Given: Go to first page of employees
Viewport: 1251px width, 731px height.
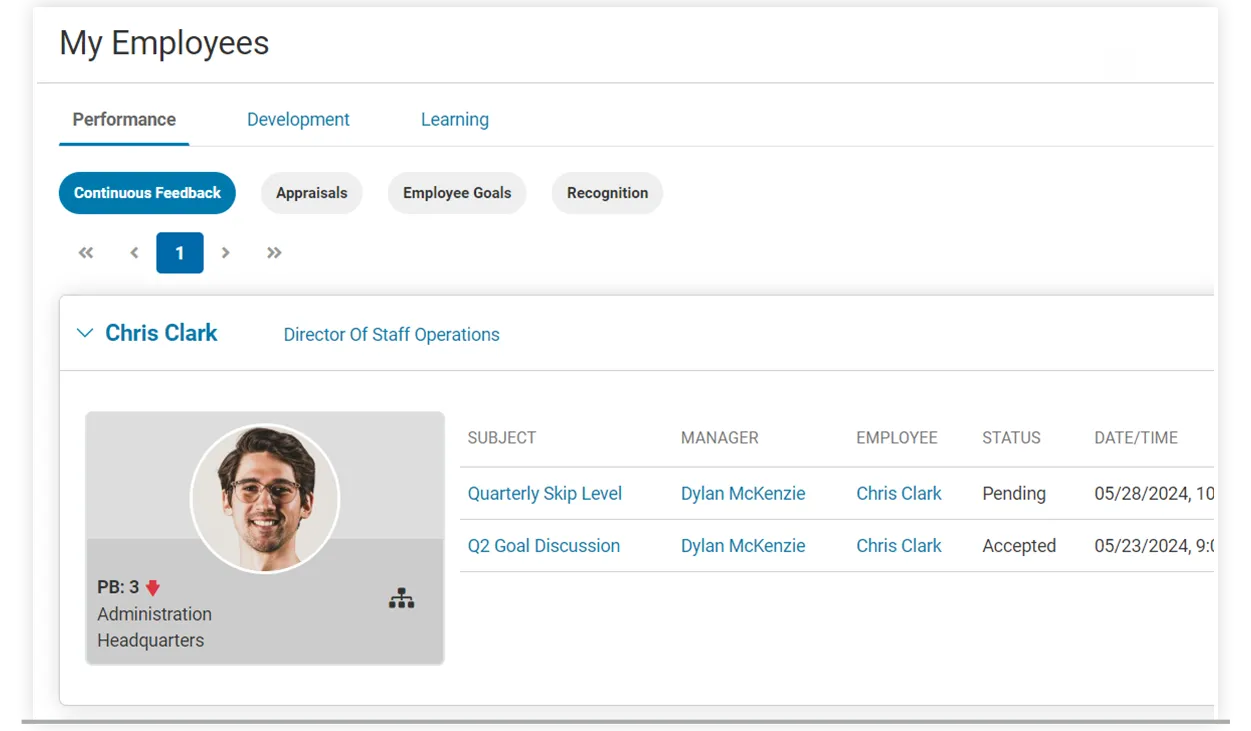Looking at the screenshot, I should click(x=86, y=253).
